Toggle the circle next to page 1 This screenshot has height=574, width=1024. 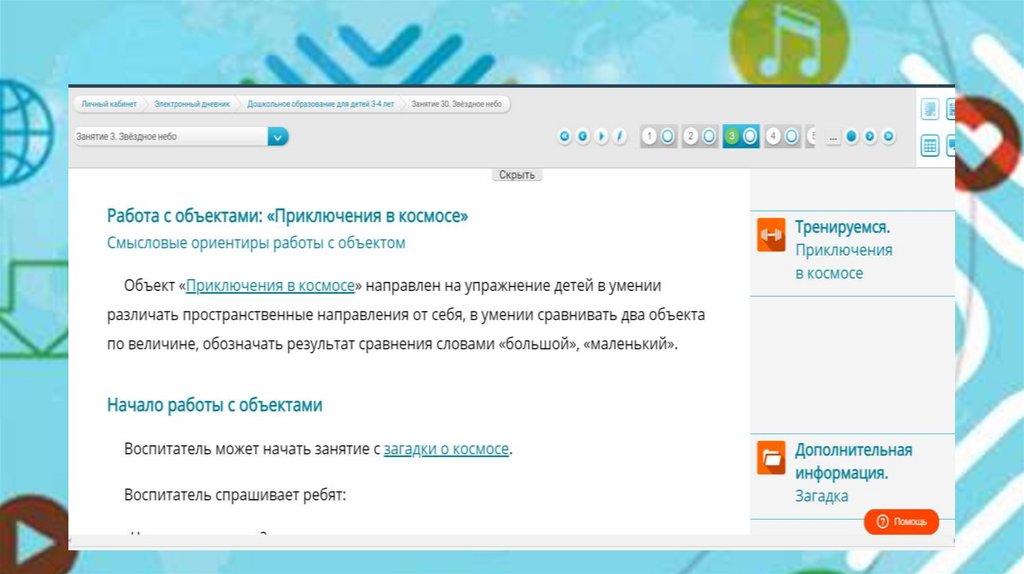[x=668, y=137]
